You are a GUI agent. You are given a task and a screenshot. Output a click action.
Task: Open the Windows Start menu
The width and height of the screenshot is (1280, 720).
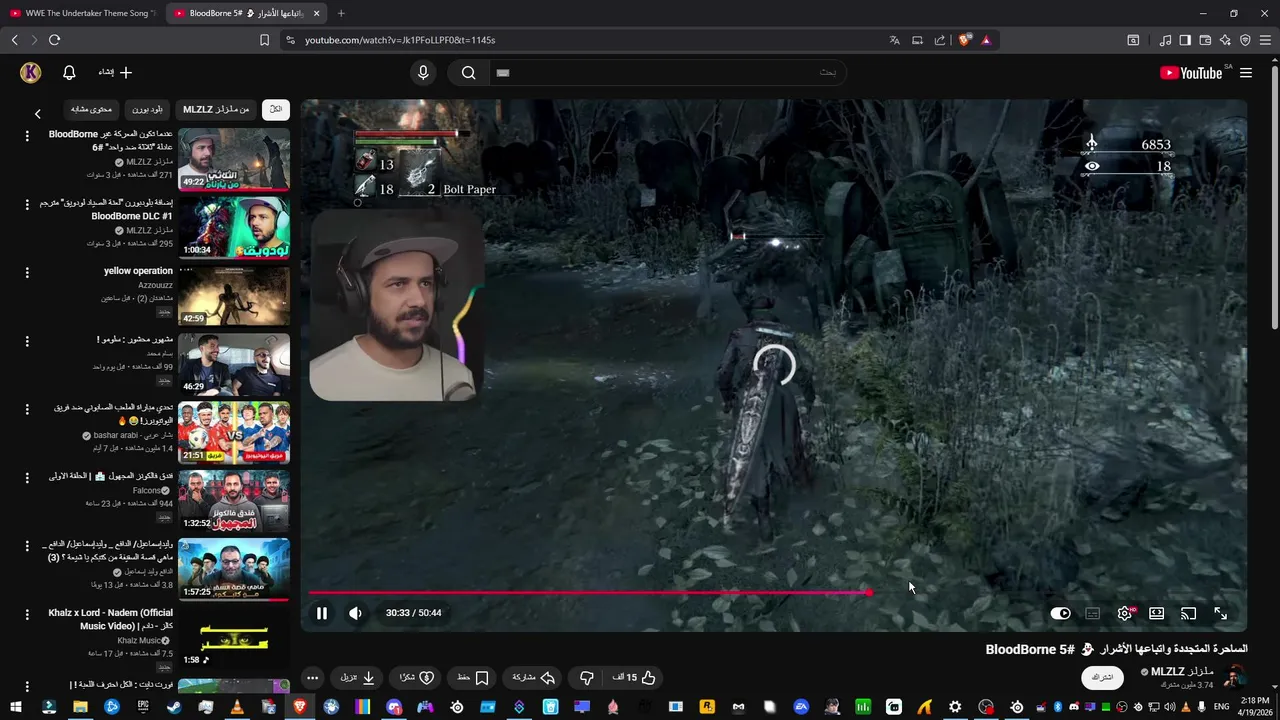click(16, 707)
